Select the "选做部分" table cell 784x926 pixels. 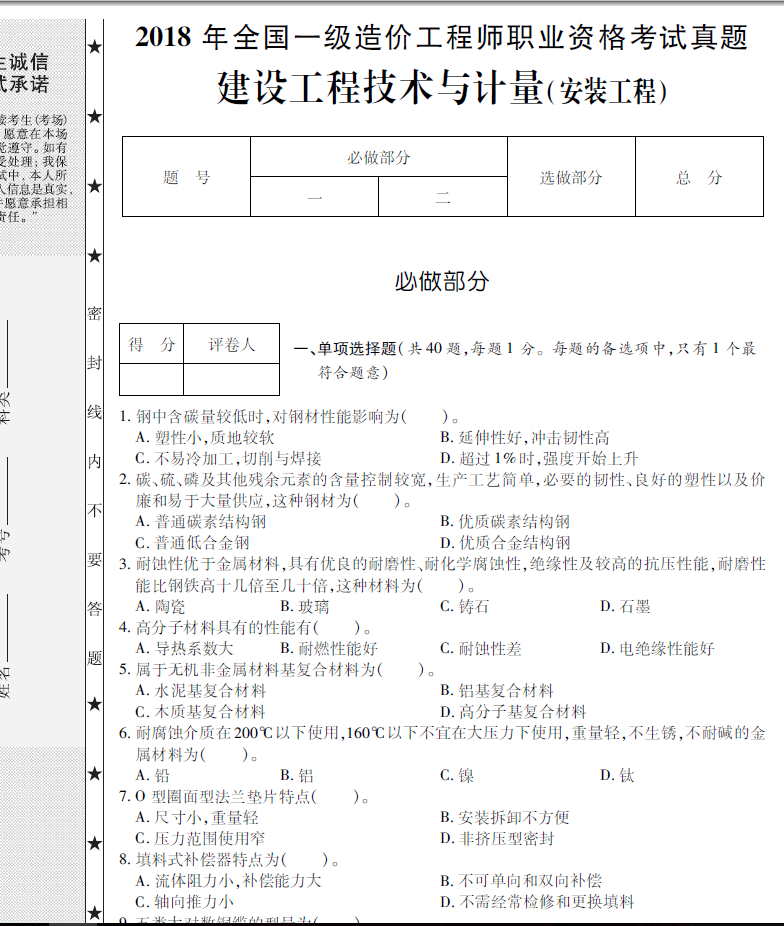pos(571,177)
